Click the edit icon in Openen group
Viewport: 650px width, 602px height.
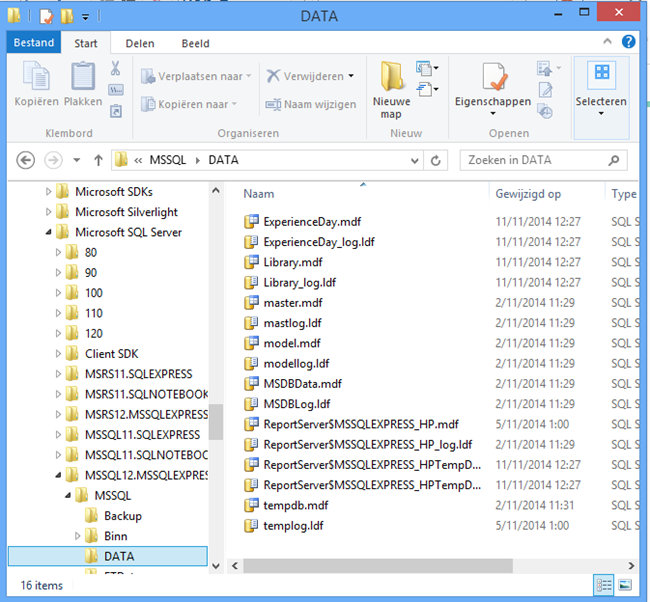tap(545, 90)
